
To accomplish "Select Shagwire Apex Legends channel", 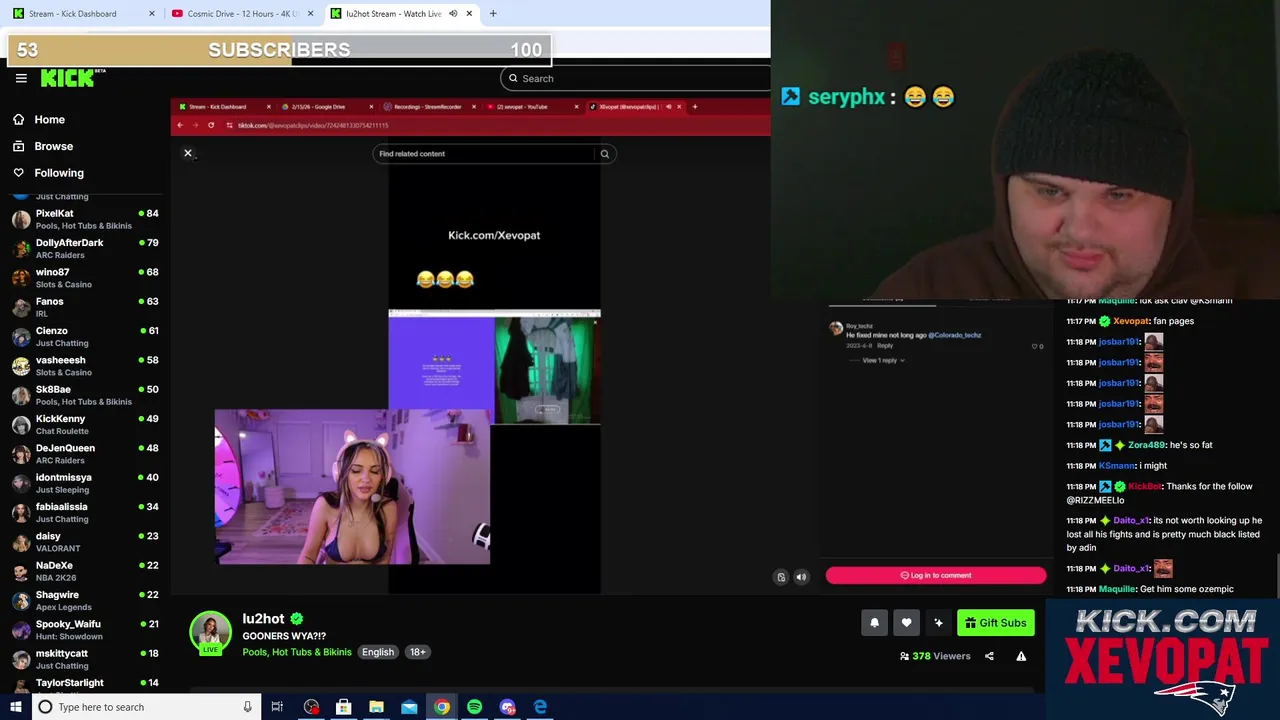I will tap(85, 600).
